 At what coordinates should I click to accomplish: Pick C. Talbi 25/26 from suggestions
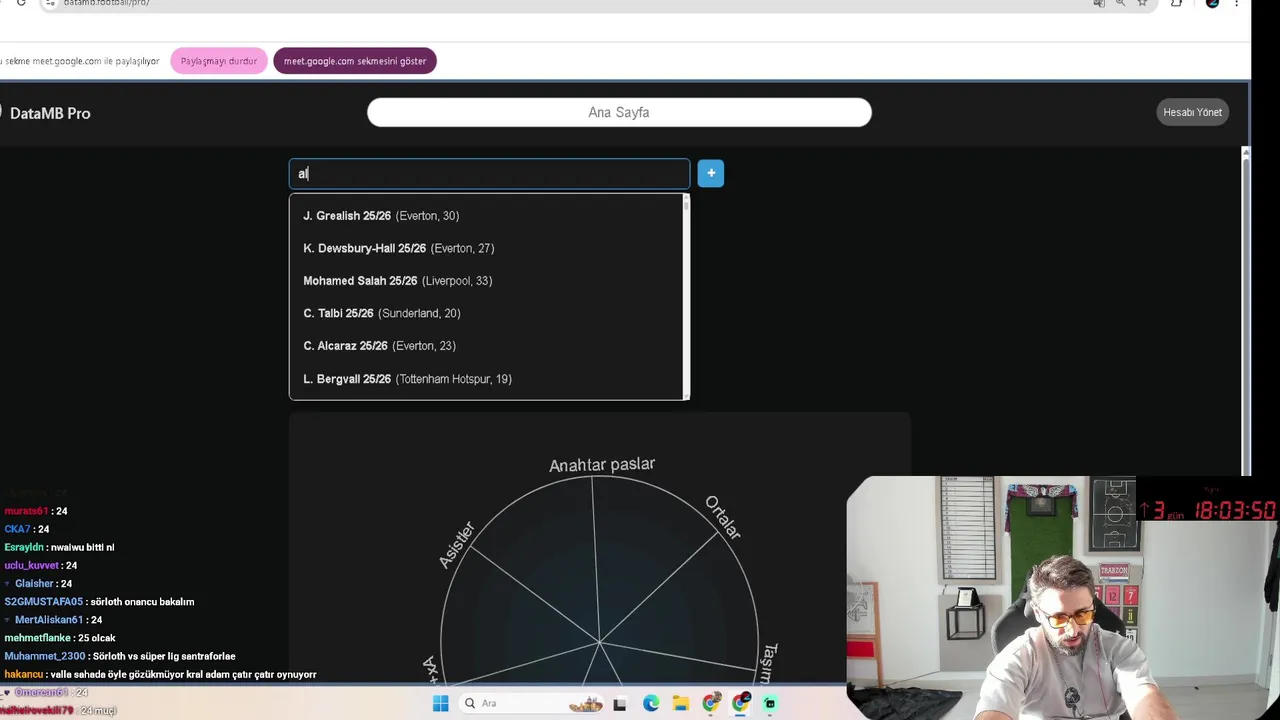pos(485,313)
